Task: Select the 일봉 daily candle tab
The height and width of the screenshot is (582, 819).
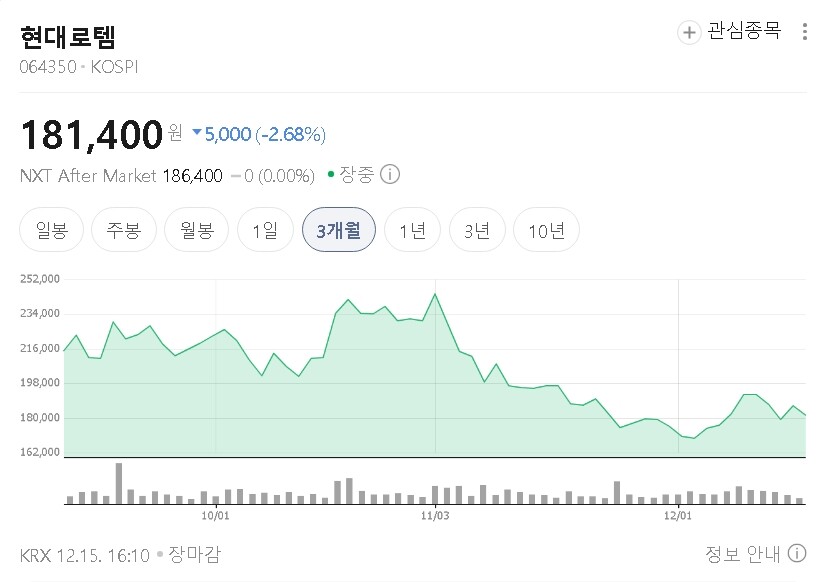Action: click(51, 231)
